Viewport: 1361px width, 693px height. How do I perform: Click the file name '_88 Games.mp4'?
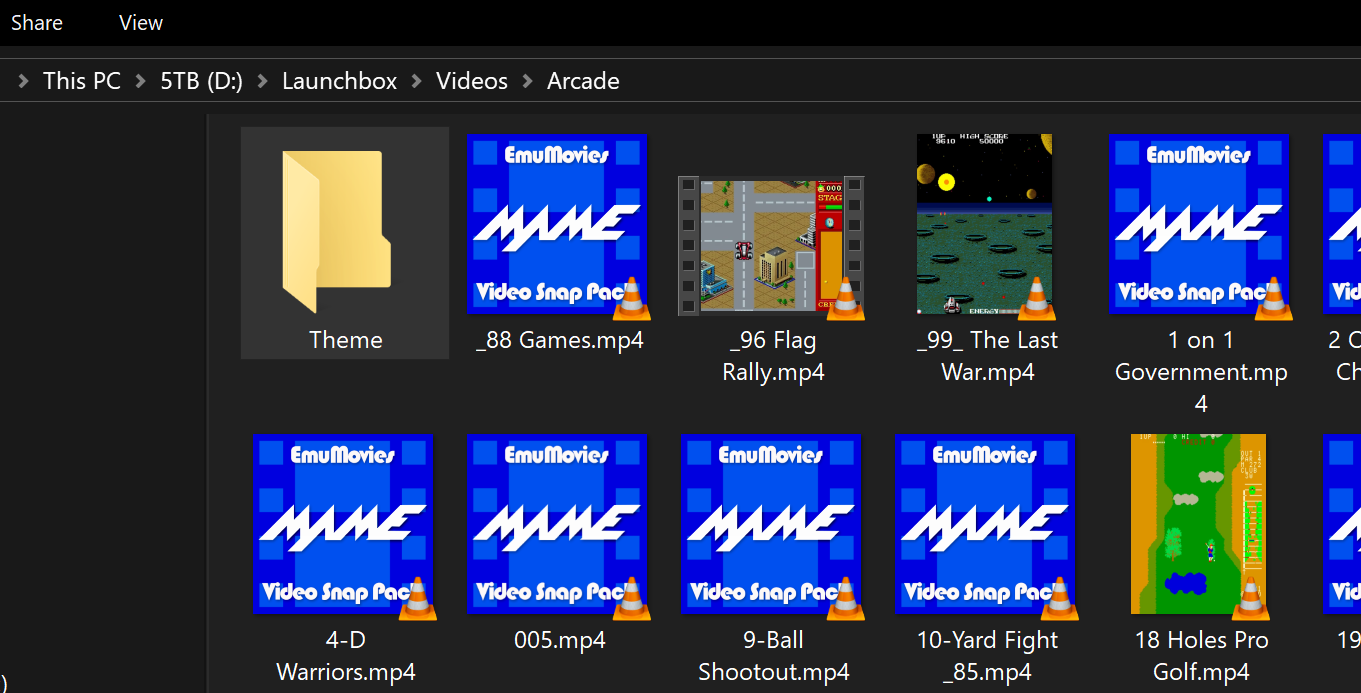[x=559, y=340]
